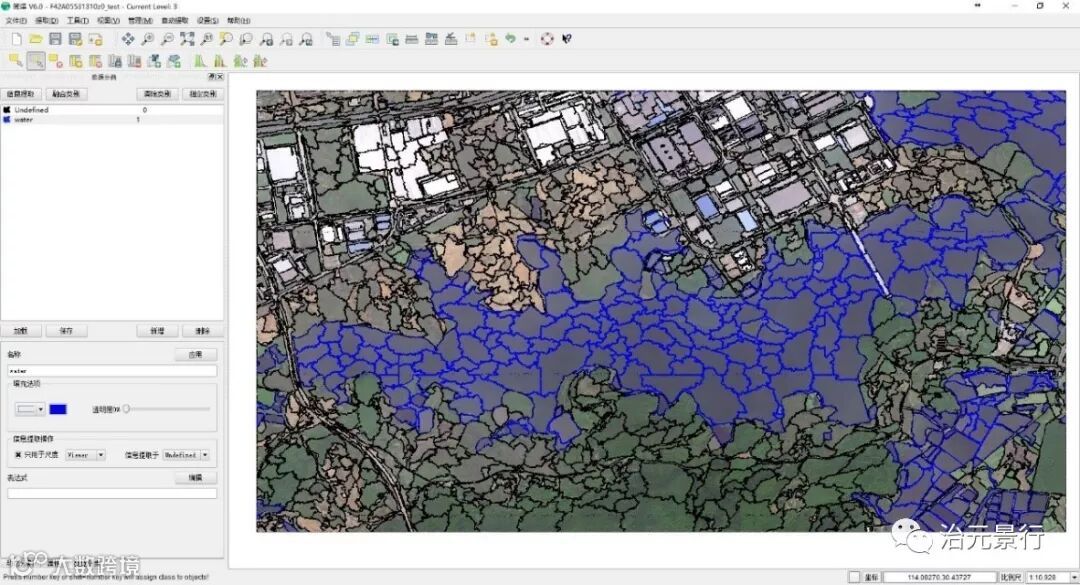This screenshot has width=1080, height=585.
Task: Click the zoom in magnifier icon
Action: pyautogui.click(x=147, y=39)
